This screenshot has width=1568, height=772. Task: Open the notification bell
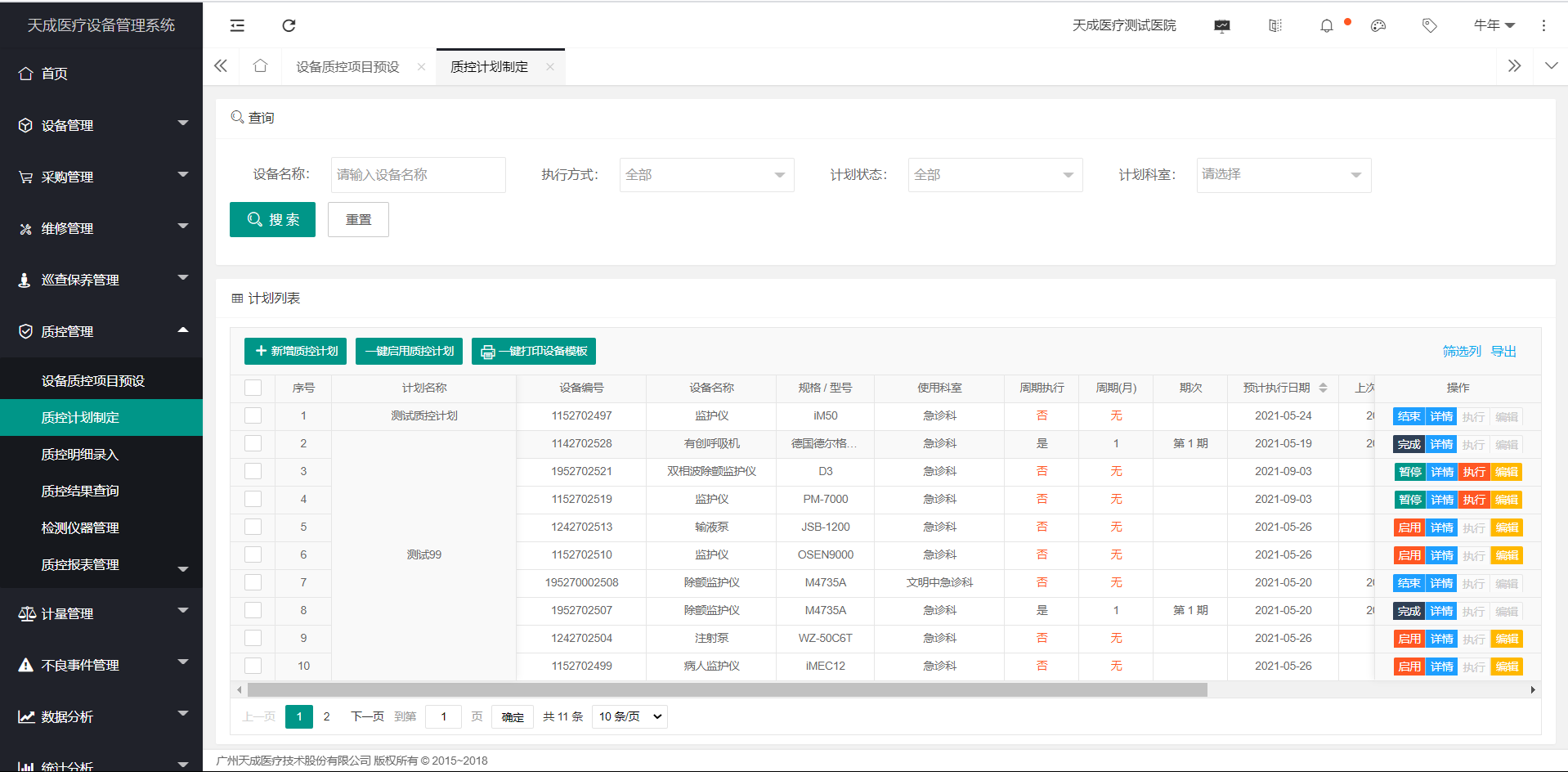coord(1327,26)
